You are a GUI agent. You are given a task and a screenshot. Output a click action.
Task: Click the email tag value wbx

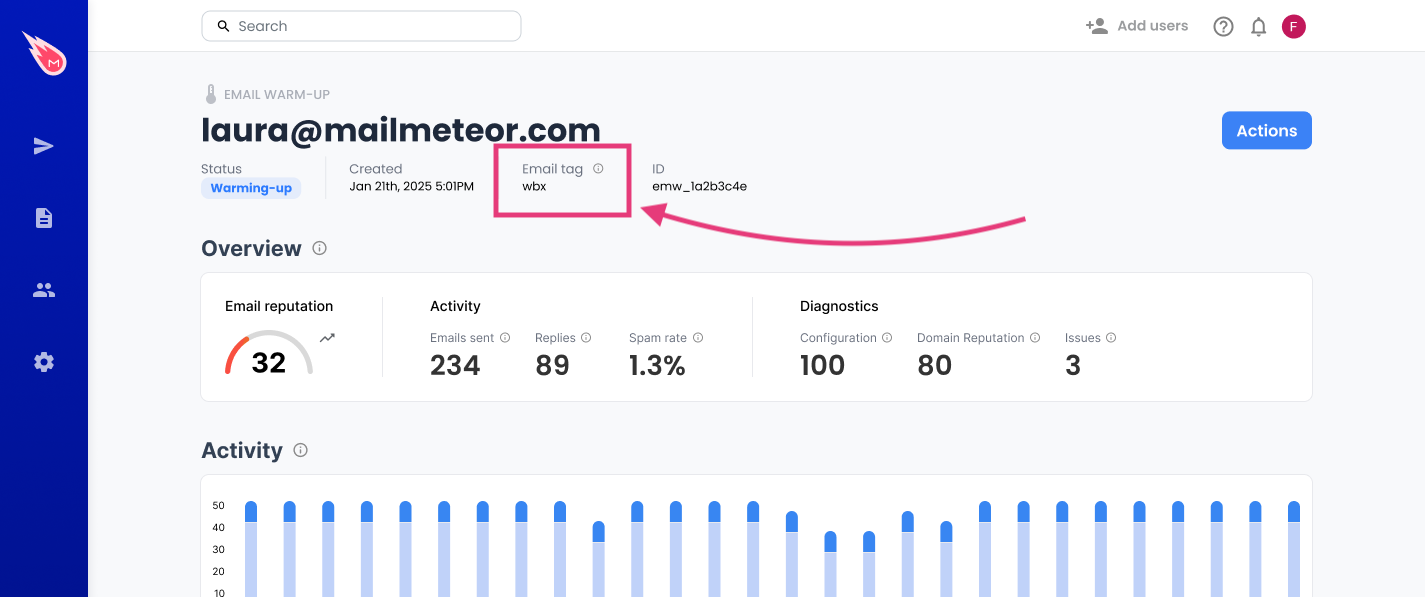[x=534, y=186]
